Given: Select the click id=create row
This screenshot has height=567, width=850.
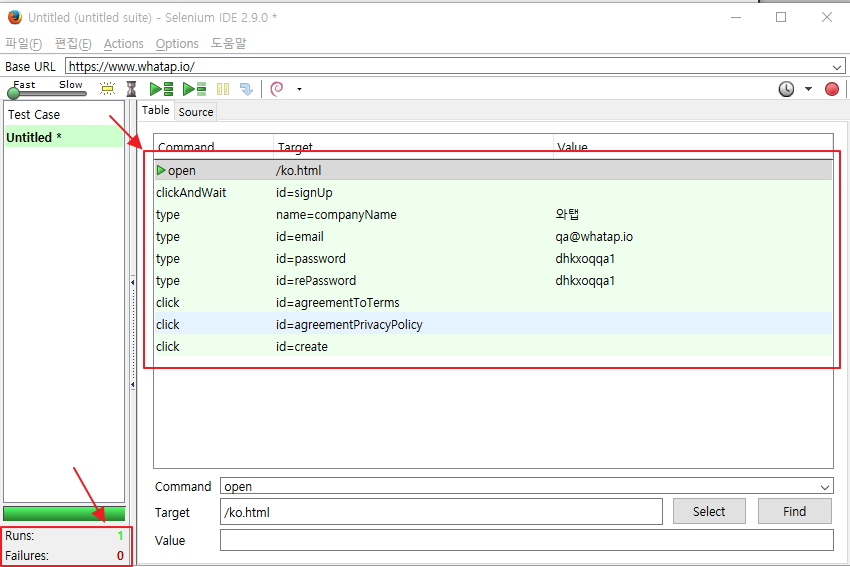Looking at the screenshot, I should pyautogui.click(x=493, y=346).
